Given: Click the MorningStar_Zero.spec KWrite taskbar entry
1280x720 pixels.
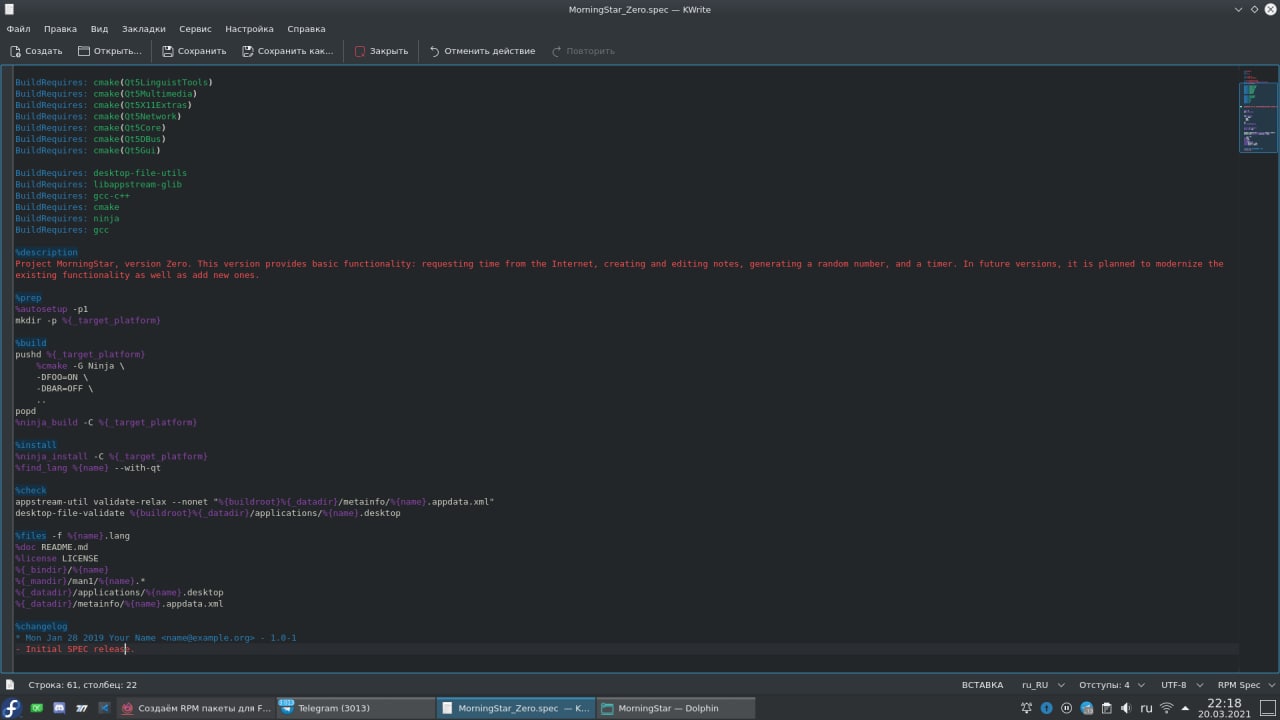Looking at the screenshot, I should pyautogui.click(x=516, y=708).
